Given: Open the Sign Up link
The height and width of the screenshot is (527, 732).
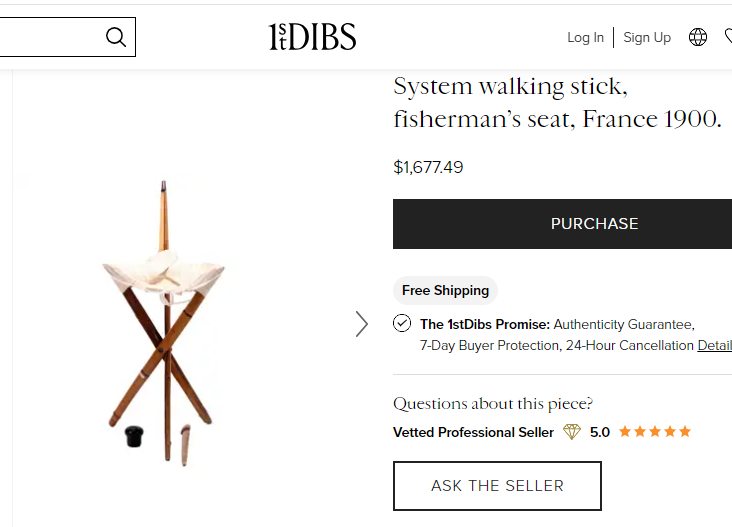Looking at the screenshot, I should [647, 37].
